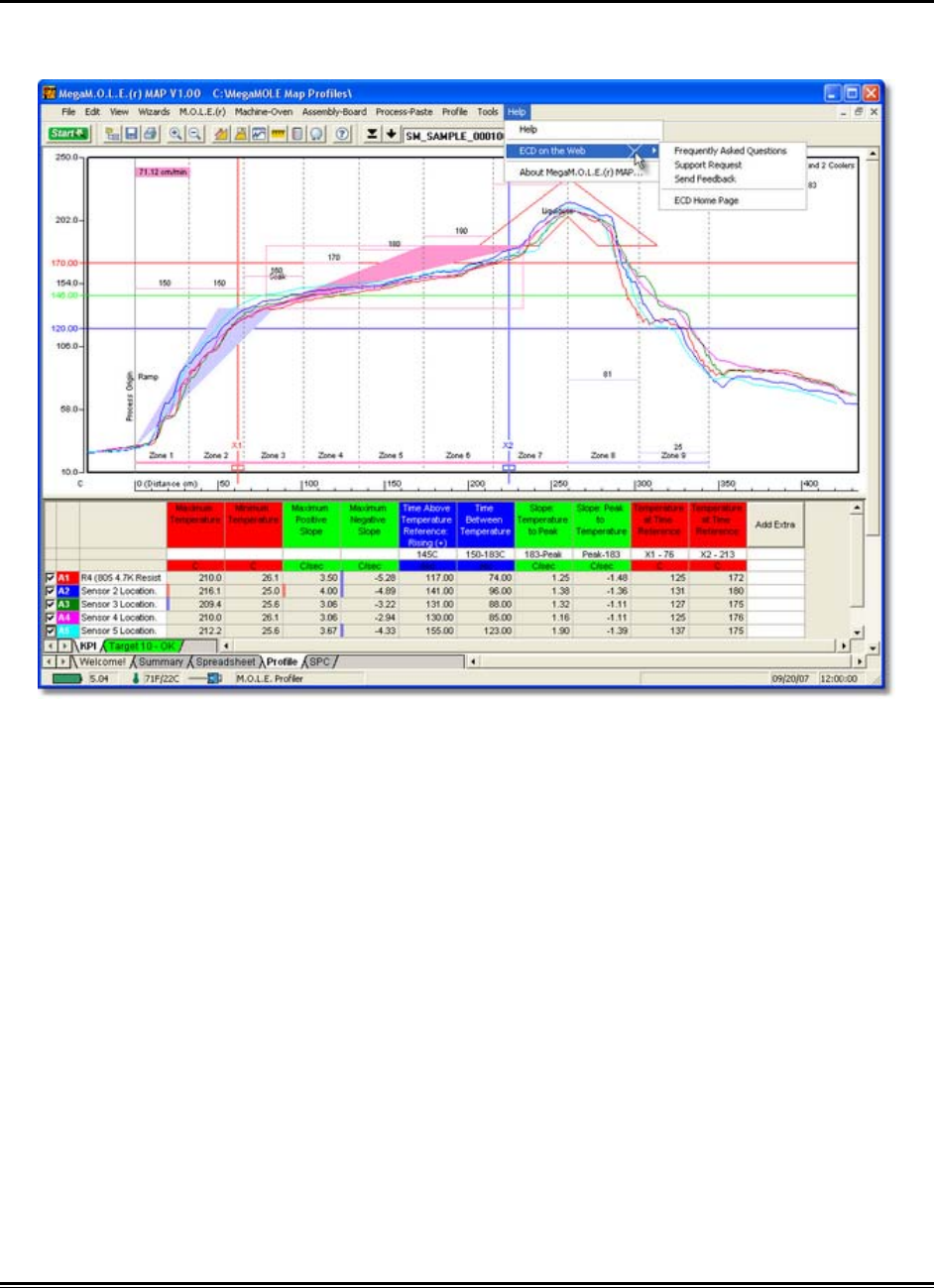Click the 71.12 cm/min conveyor speed label
This screenshot has height=1288, width=934.
pyautogui.click(x=162, y=172)
